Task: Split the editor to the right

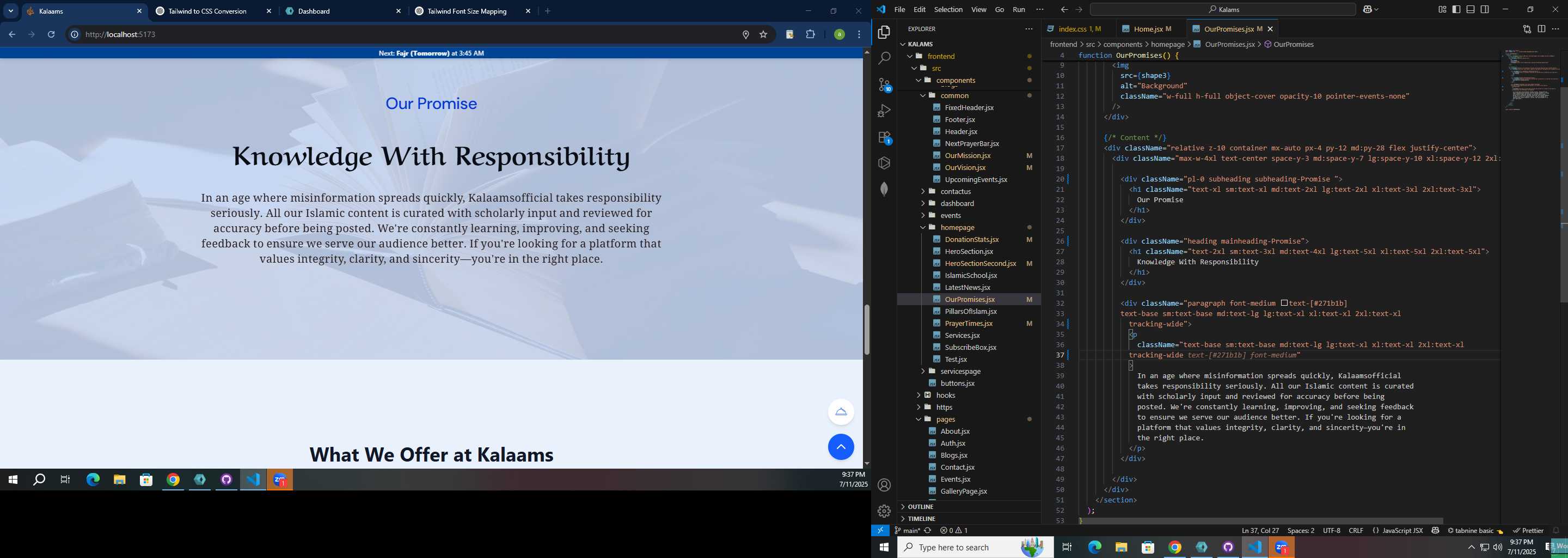Action: [1541, 29]
